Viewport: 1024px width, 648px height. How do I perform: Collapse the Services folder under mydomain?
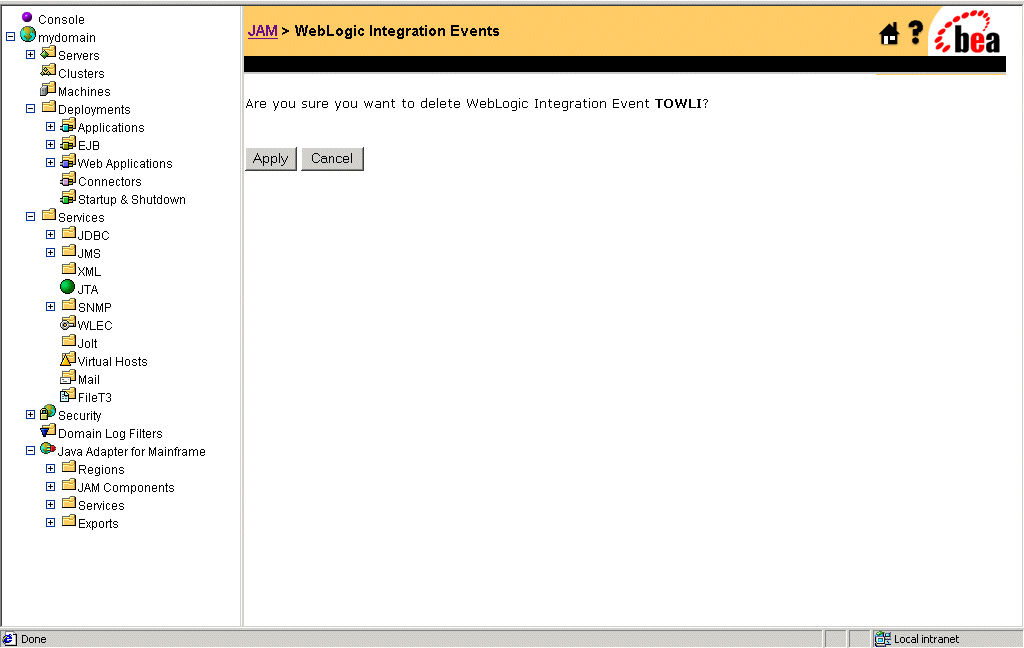tap(30, 216)
